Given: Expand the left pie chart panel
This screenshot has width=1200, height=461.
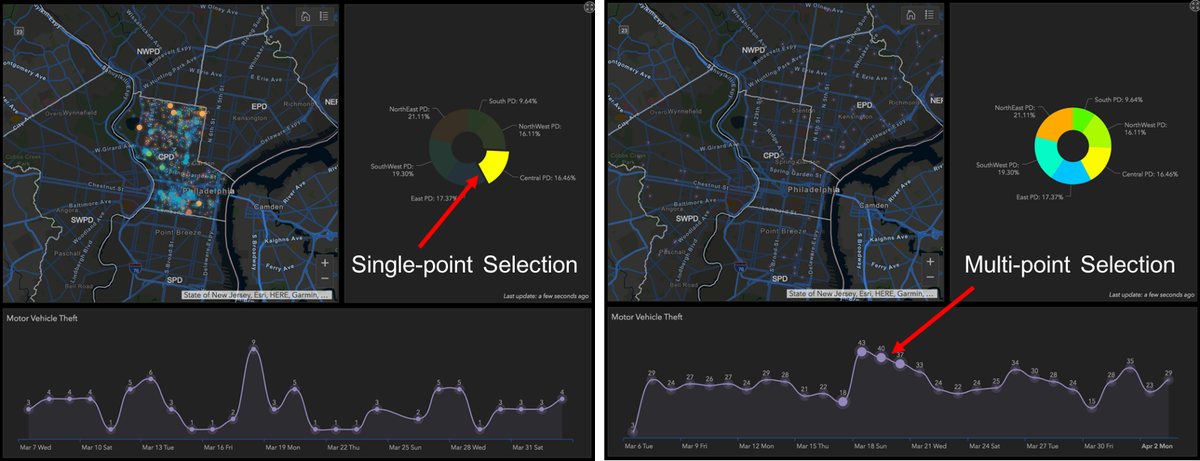Looking at the screenshot, I should tap(590, 7).
